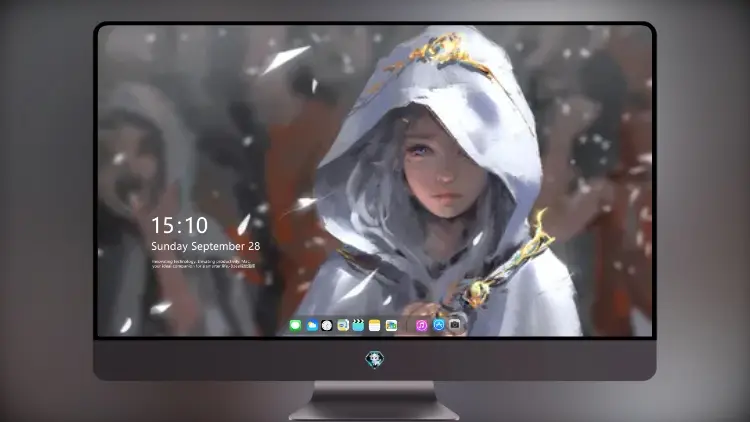Open the dock app between Clock and Videos
Screen dimensions: 750x422
click(x=343, y=325)
